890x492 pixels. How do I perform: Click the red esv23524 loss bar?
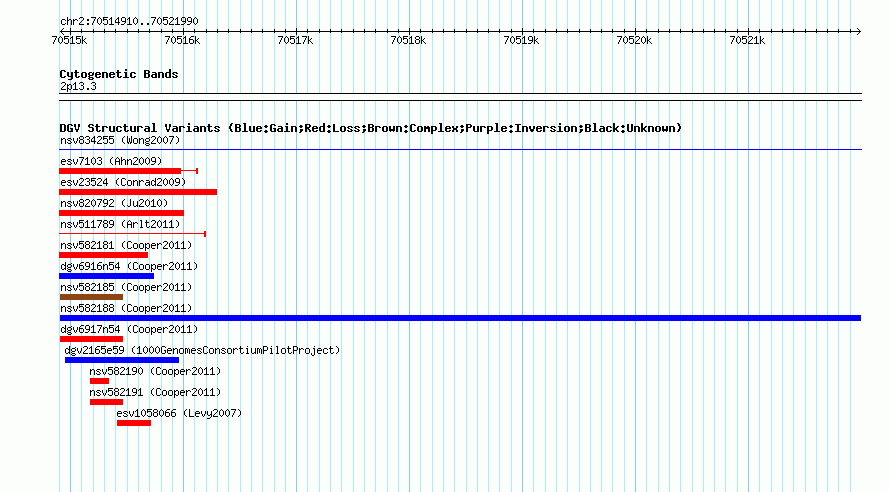coord(138,192)
